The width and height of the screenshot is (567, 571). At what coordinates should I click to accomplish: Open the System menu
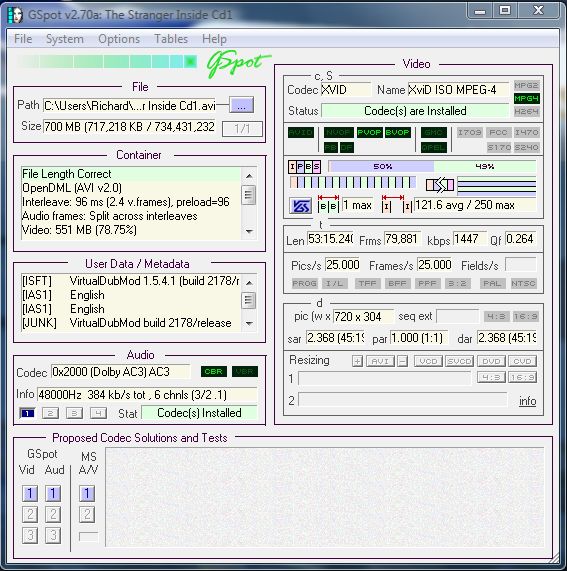64,39
